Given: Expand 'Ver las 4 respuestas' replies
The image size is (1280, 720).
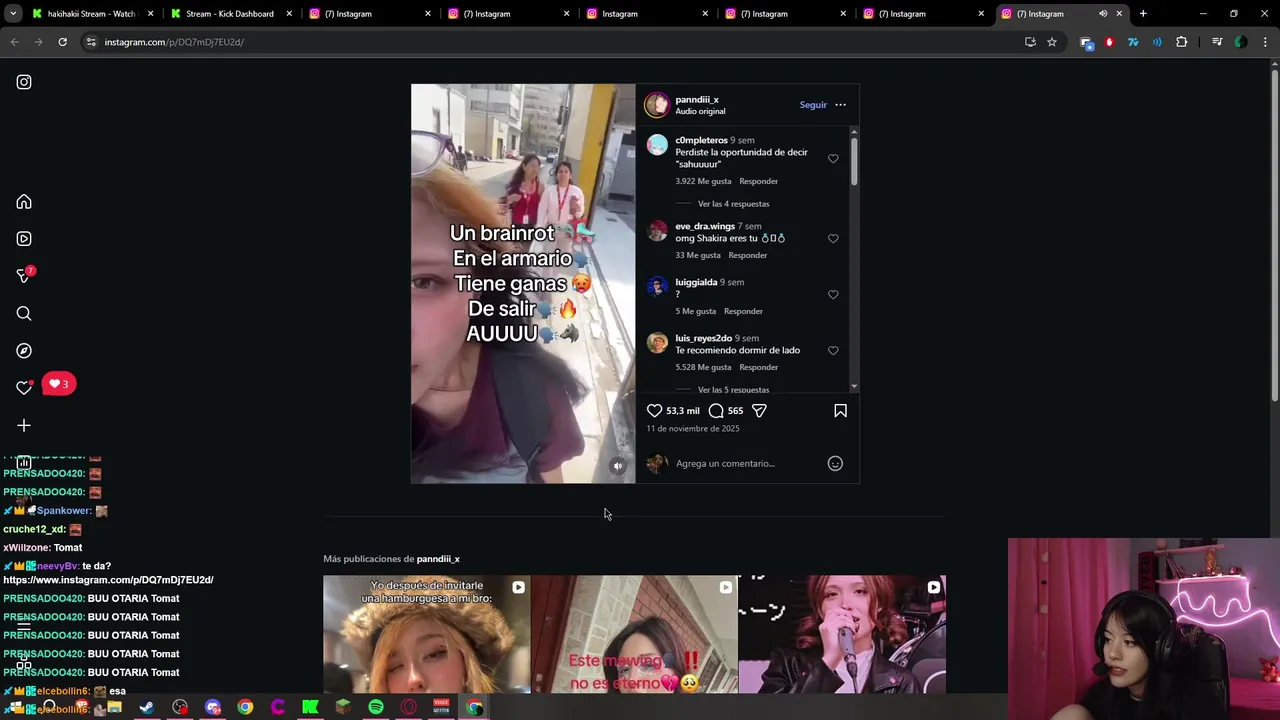Looking at the screenshot, I should click(x=733, y=204).
